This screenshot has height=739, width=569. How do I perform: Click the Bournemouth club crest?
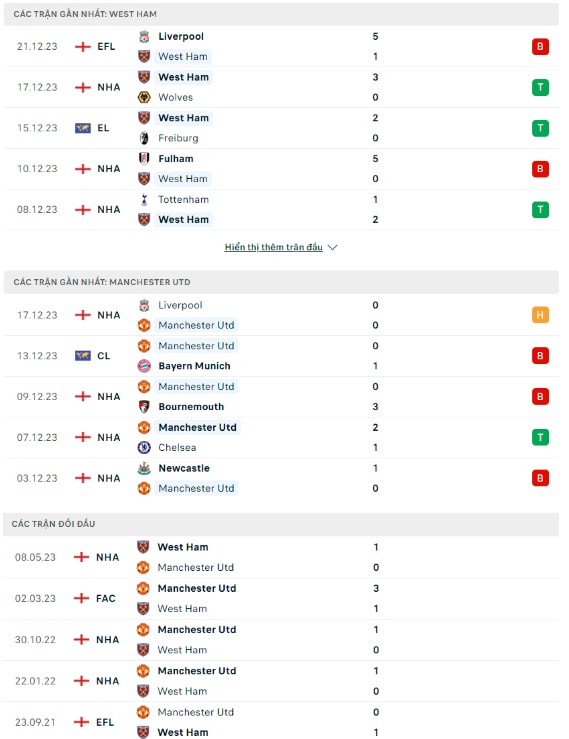144,407
